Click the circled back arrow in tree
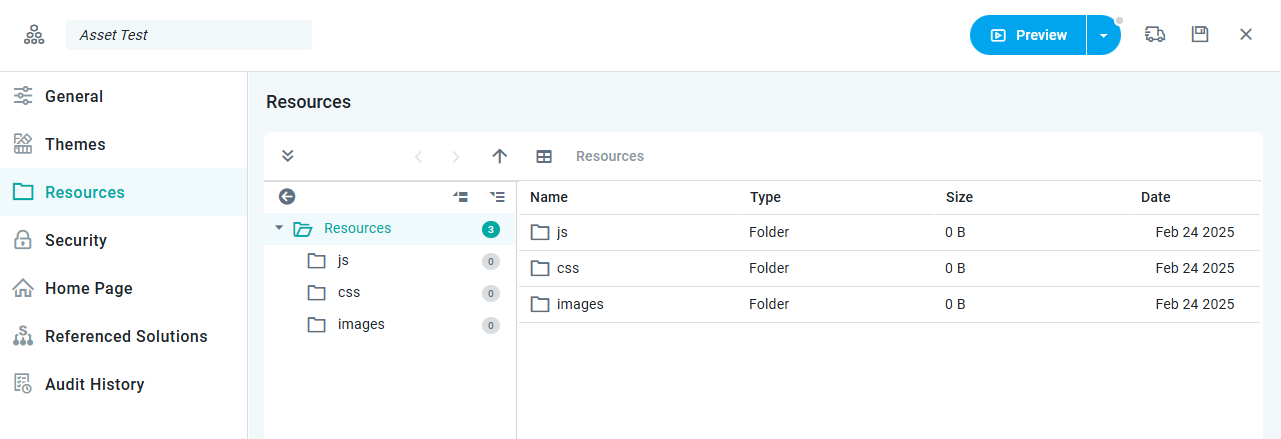Viewport: 1281px width, 439px height. 287,197
